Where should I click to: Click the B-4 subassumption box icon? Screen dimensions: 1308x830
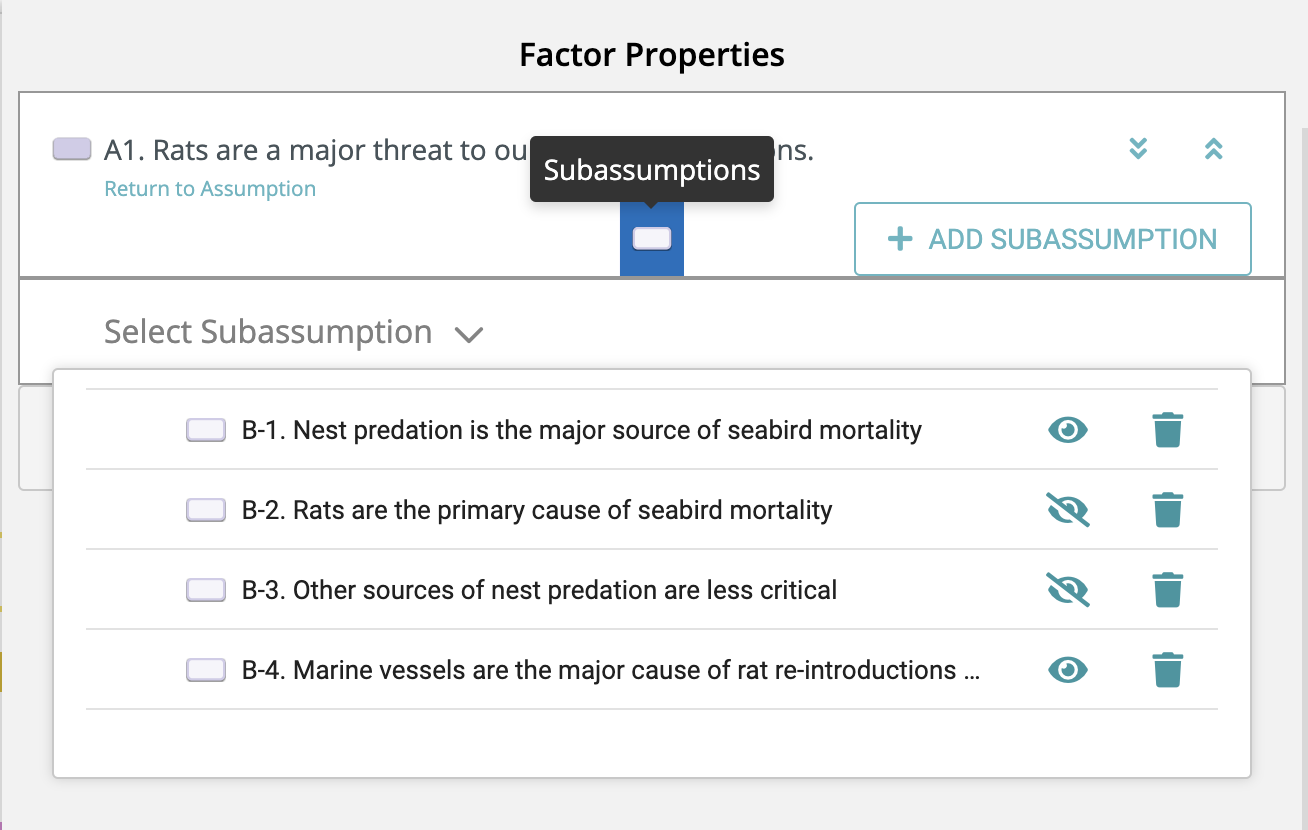click(206, 670)
